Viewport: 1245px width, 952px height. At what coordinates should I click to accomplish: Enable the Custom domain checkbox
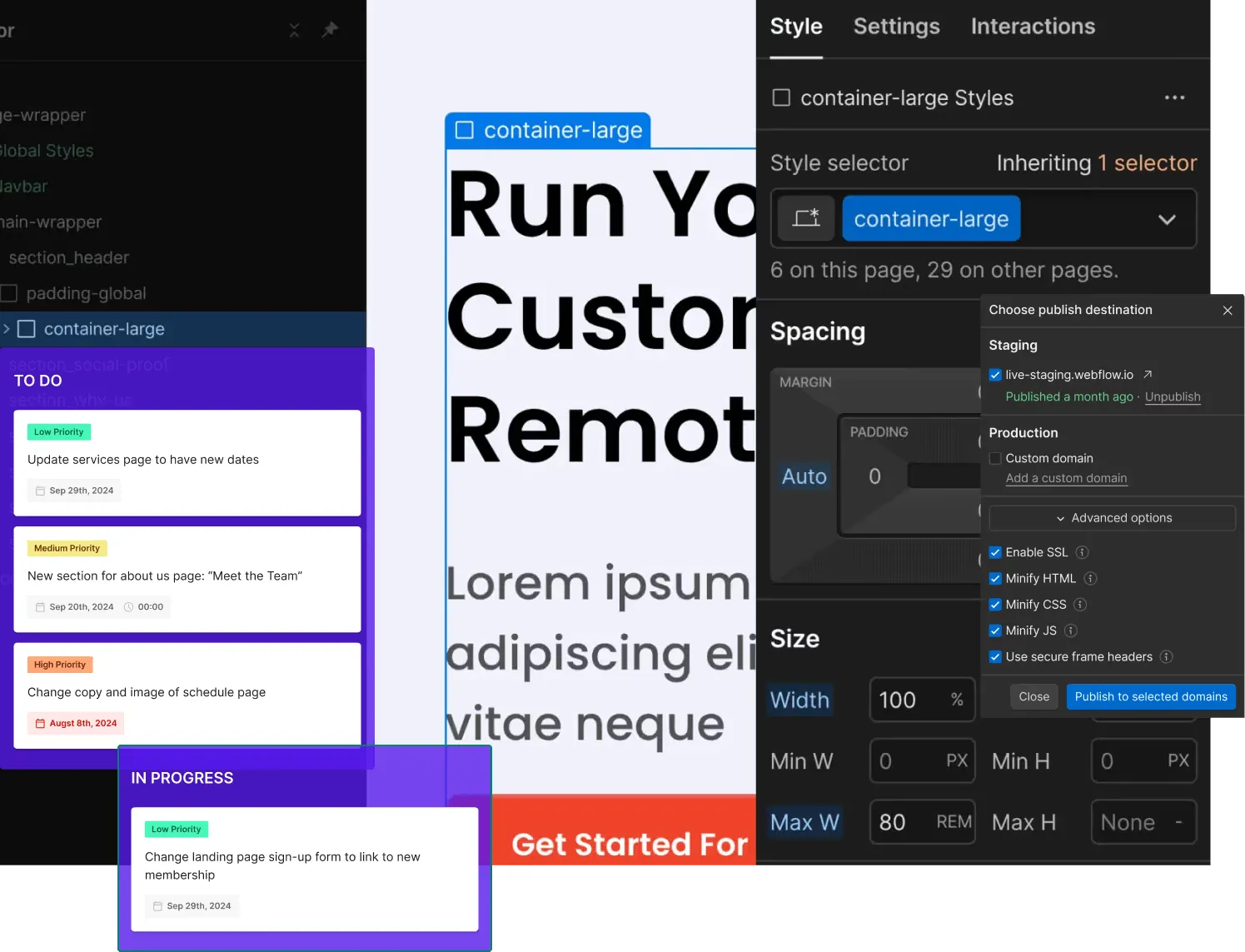coord(994,458)
